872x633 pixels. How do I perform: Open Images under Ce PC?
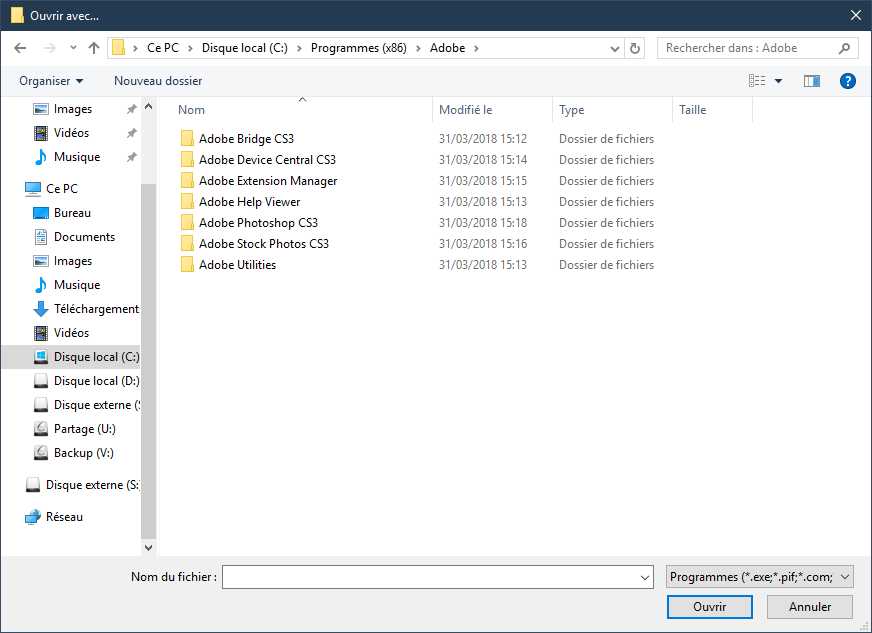(x=73, y=261)
